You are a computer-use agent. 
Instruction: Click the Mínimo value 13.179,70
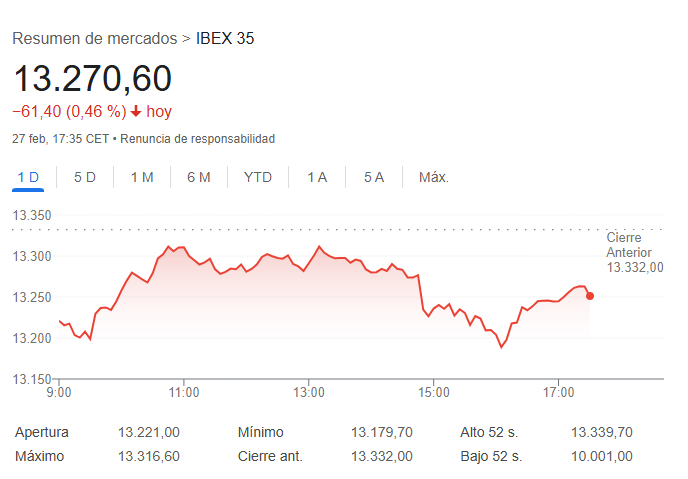click(381, 432)
